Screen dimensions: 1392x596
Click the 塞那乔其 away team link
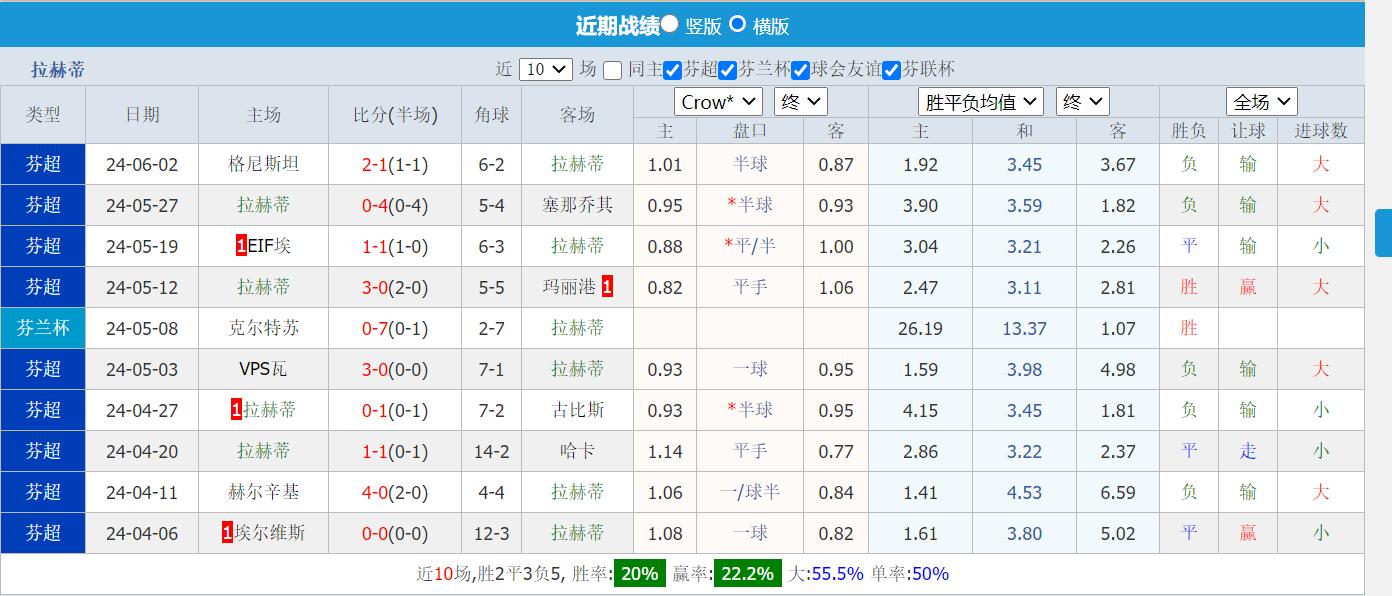click(577, 205)
